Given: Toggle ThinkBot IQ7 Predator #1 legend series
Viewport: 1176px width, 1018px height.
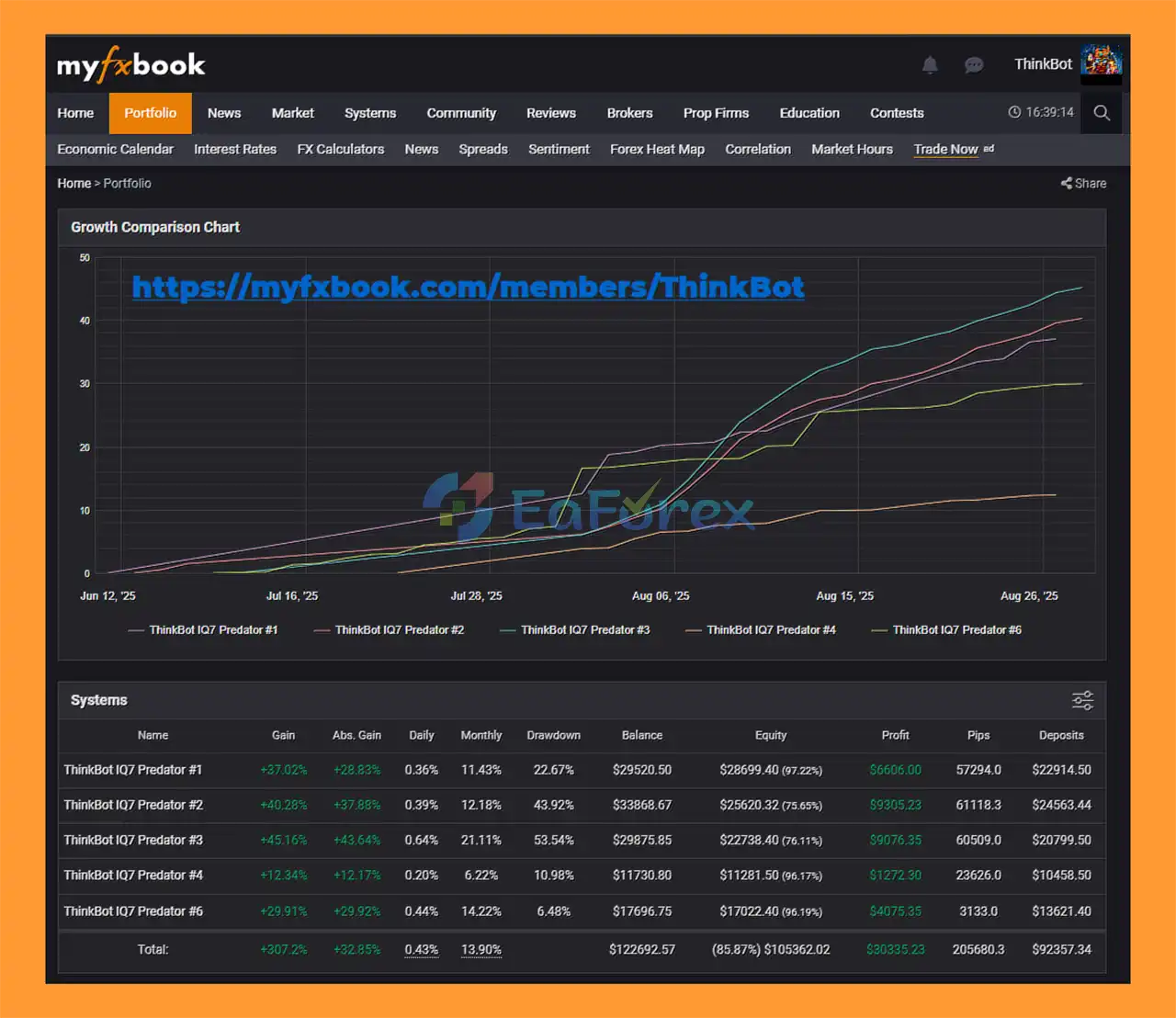Looking at the screenshot, I should 212,630.
